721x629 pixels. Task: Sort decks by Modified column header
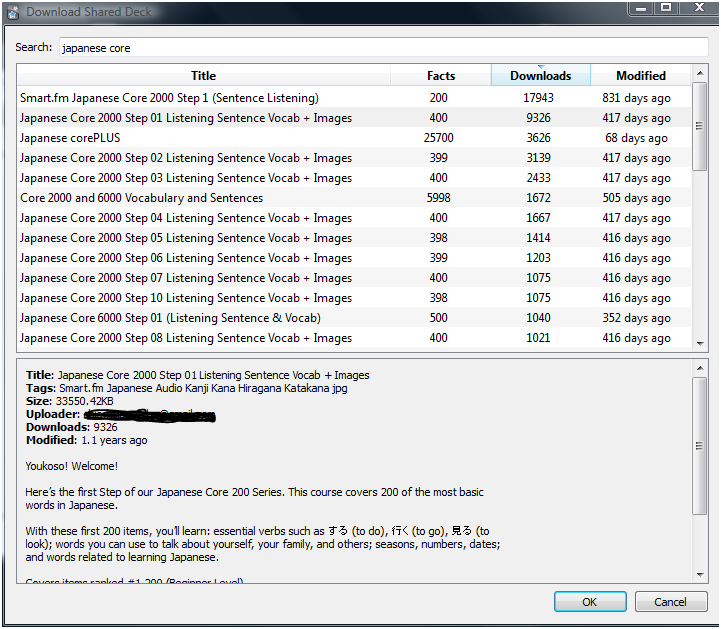(x=640, y=76)
